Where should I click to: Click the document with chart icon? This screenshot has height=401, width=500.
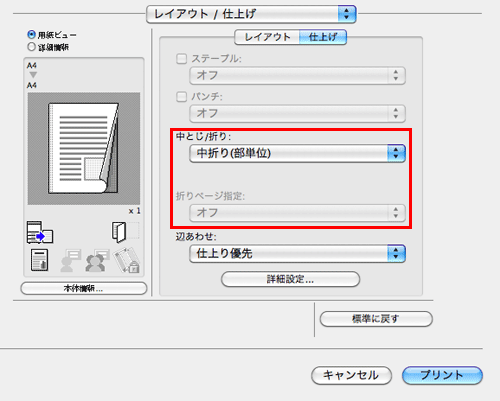(x=39, y=260)
